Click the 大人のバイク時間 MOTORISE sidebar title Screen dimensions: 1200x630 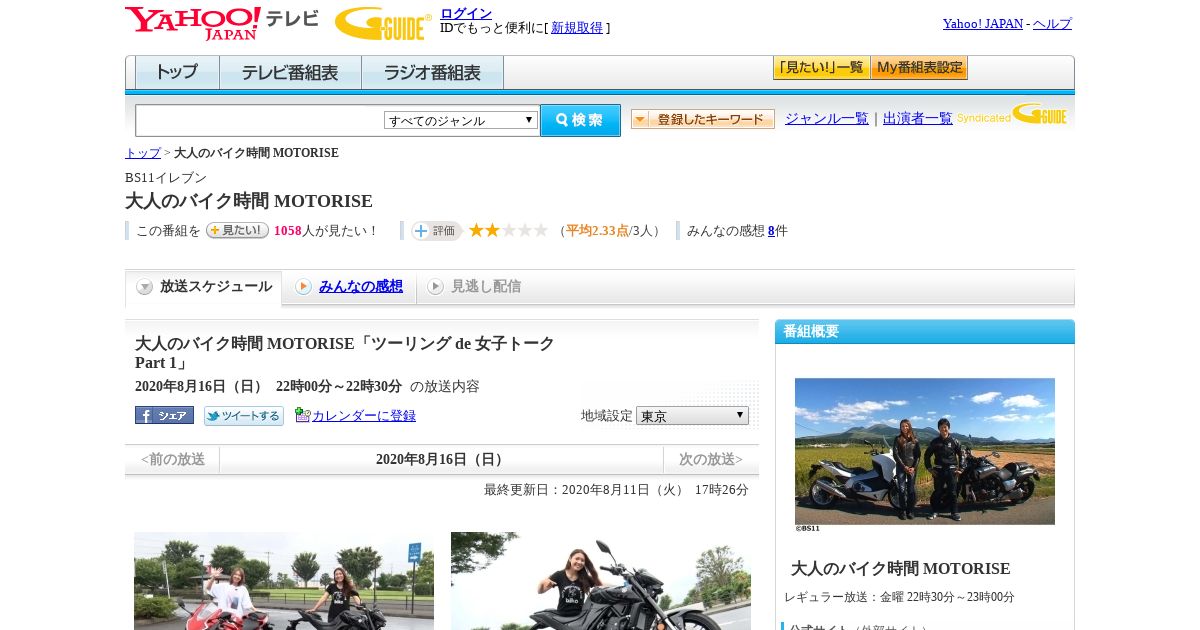[901, 569]
